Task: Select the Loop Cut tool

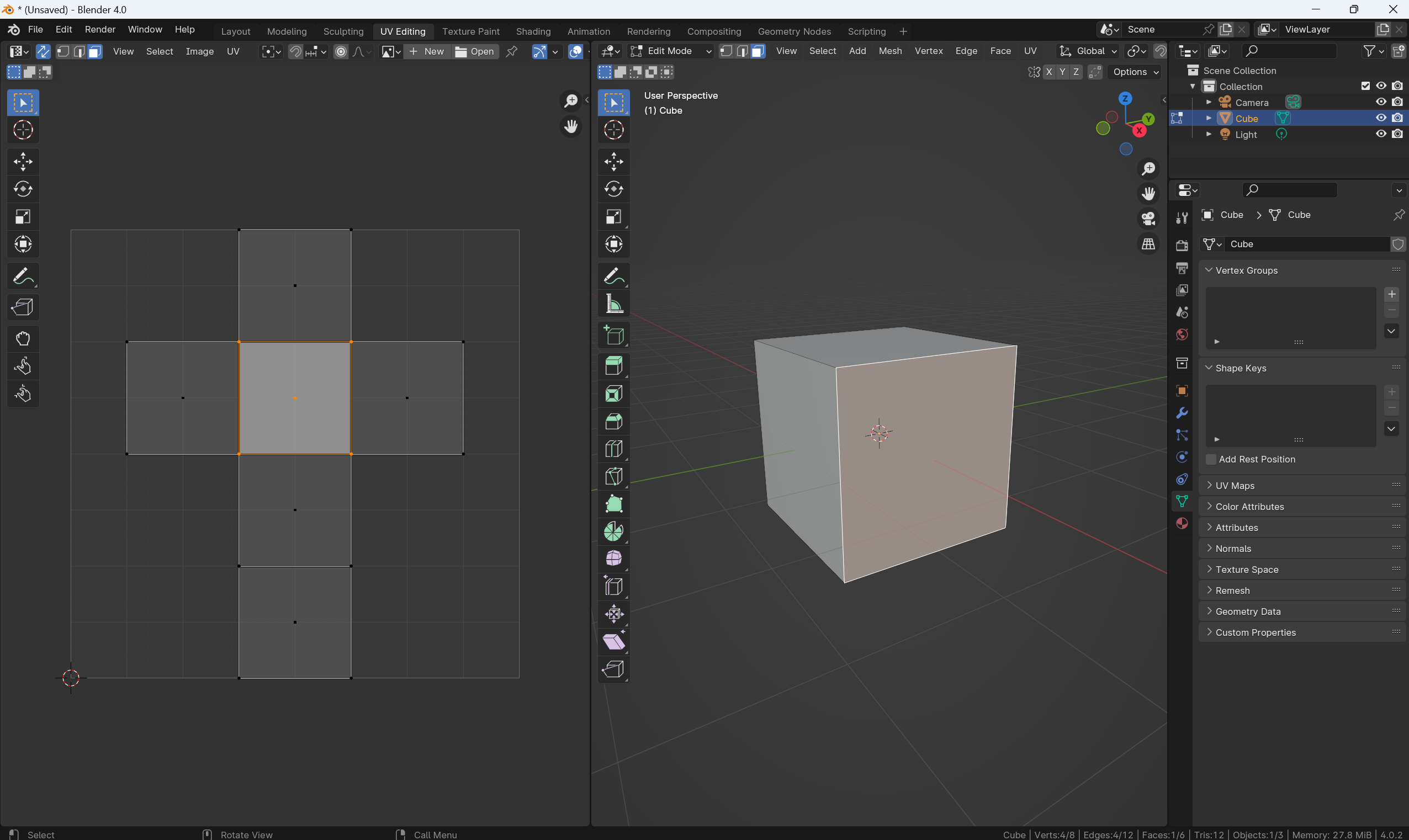Action: [613, 449]
